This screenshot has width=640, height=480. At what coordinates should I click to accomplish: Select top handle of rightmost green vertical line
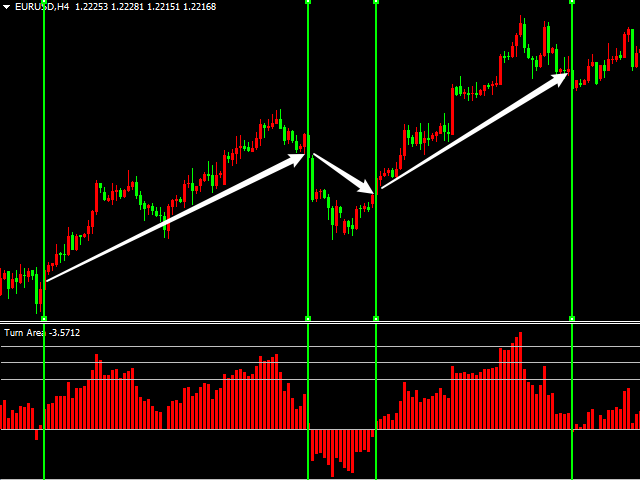pos(572,2)
